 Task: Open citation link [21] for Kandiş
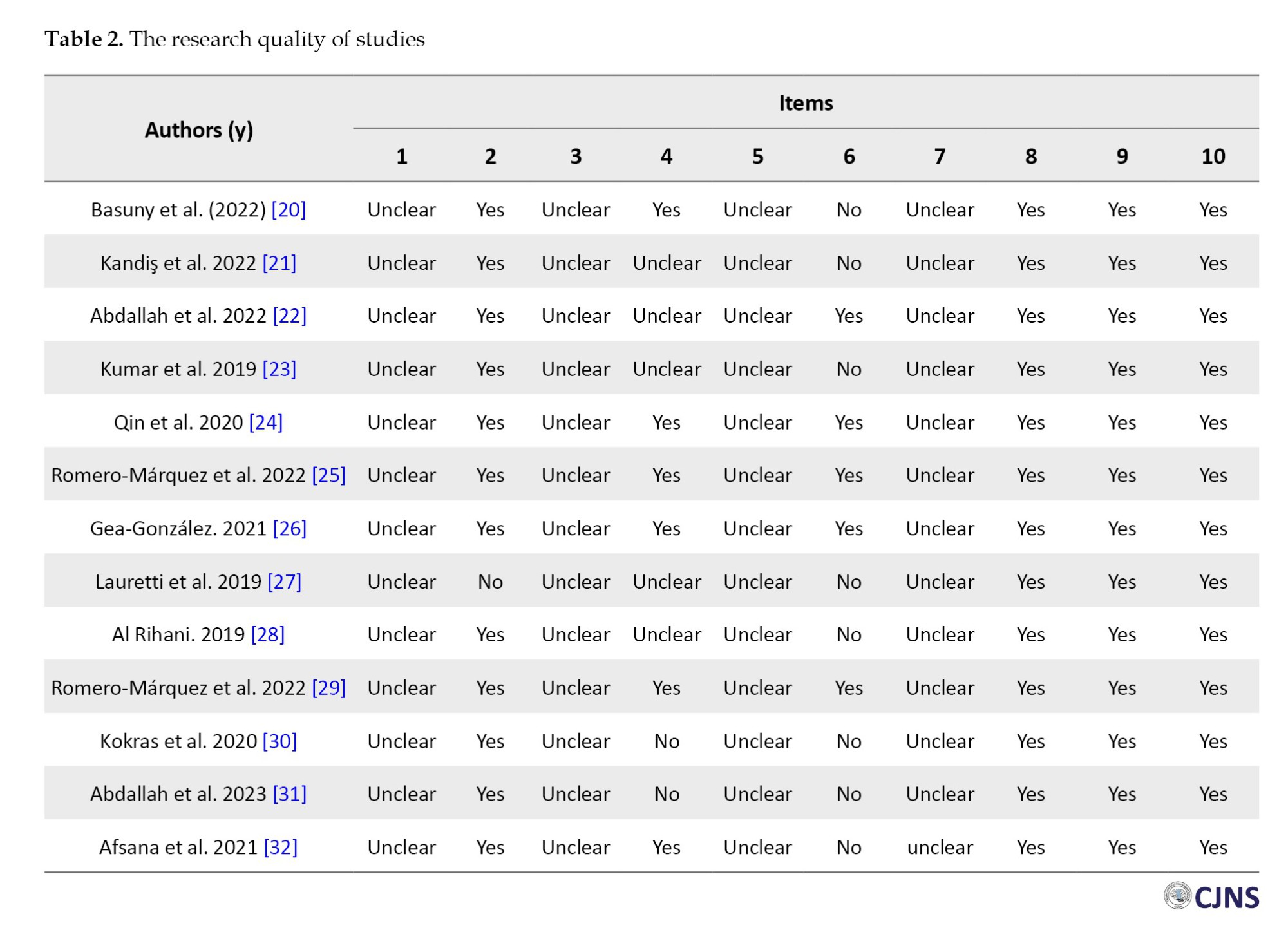pos(279,263)
